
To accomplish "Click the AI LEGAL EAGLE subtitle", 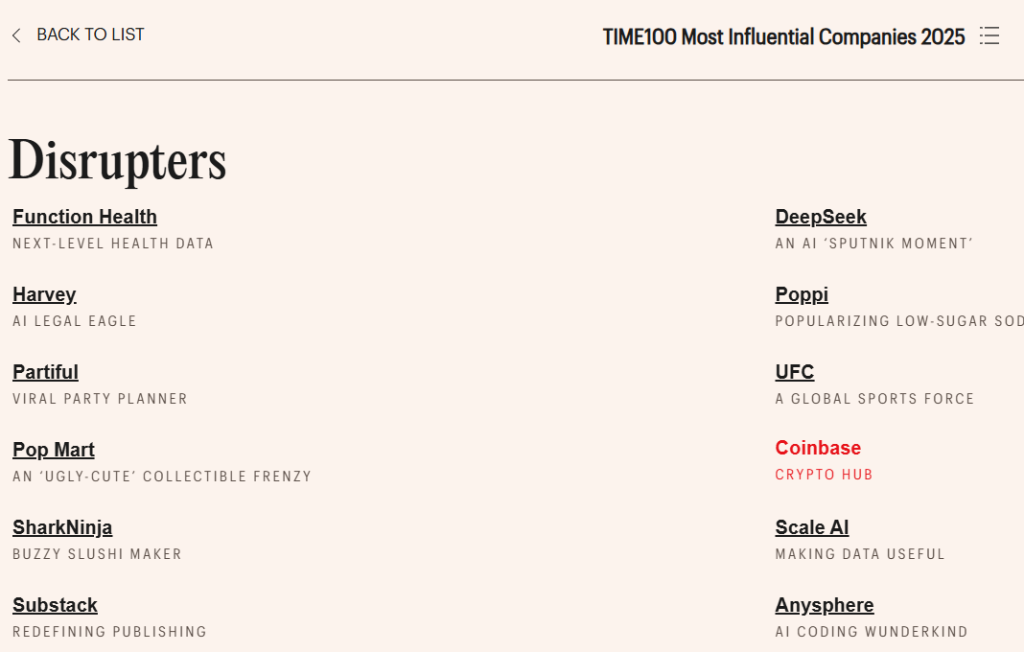I will pos(74,321).
